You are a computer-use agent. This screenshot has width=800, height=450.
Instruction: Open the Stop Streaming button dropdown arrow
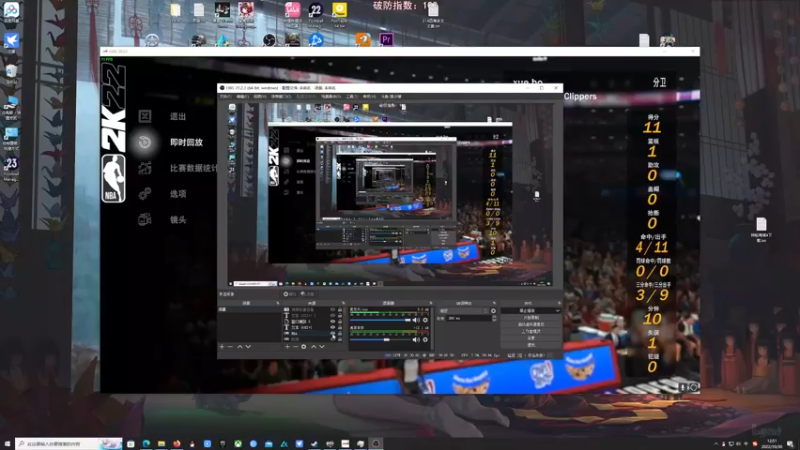tap(558, 311)
